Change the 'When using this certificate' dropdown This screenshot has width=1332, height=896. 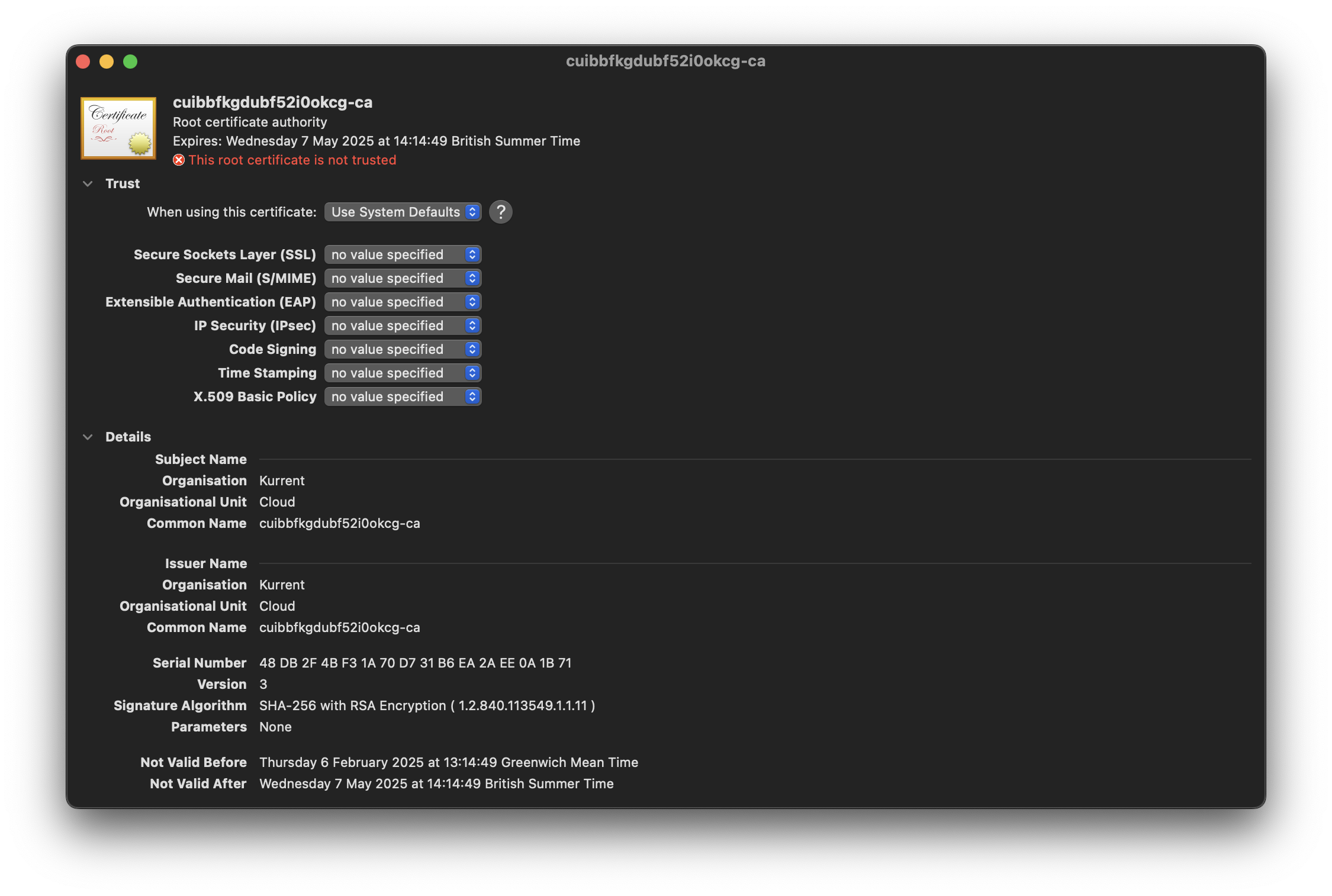[x=401, y=211]
